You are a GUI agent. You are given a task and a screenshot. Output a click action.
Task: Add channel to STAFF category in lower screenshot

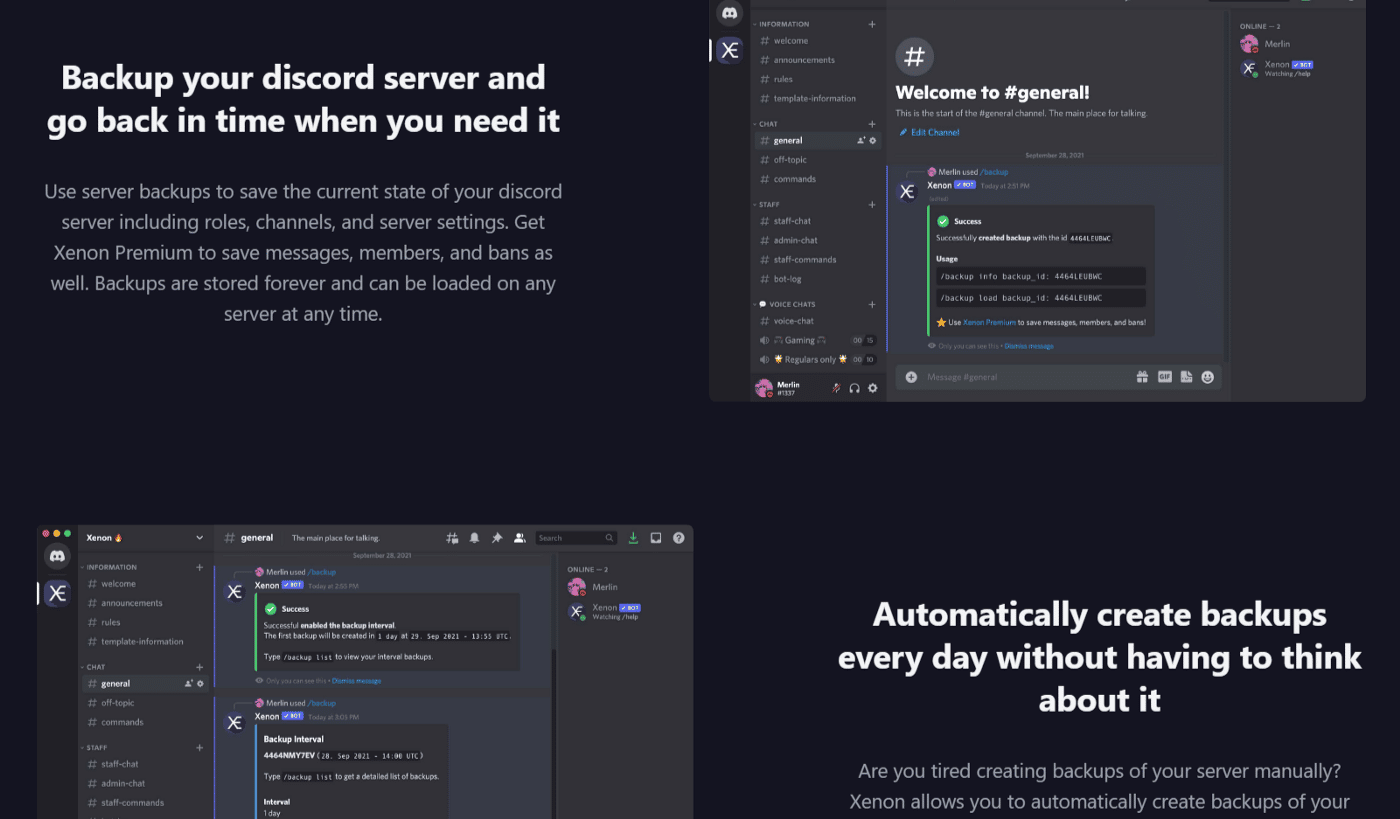point(199,747)
